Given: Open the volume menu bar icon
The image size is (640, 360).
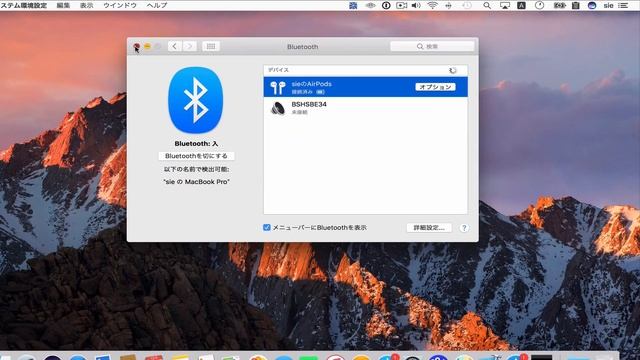Looking at the screenshot, I should click(416, 5).
